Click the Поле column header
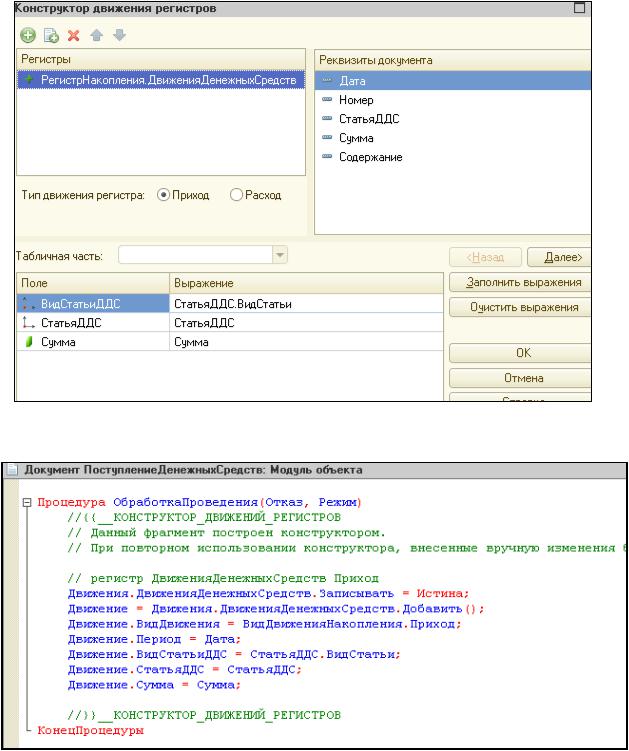 pos(93,283)
